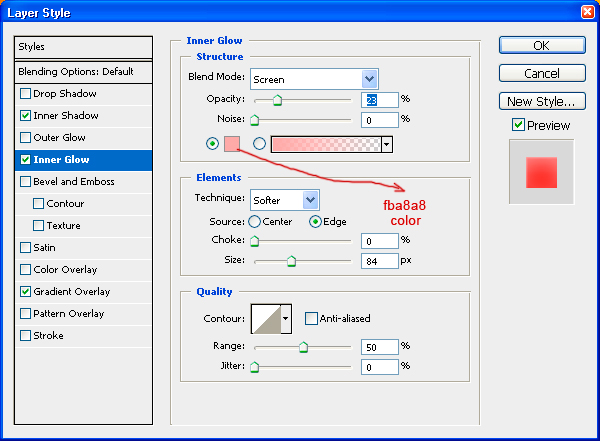600x441 pixels.
Task: Select Blending Options: Default
Action: coord(83,72)
